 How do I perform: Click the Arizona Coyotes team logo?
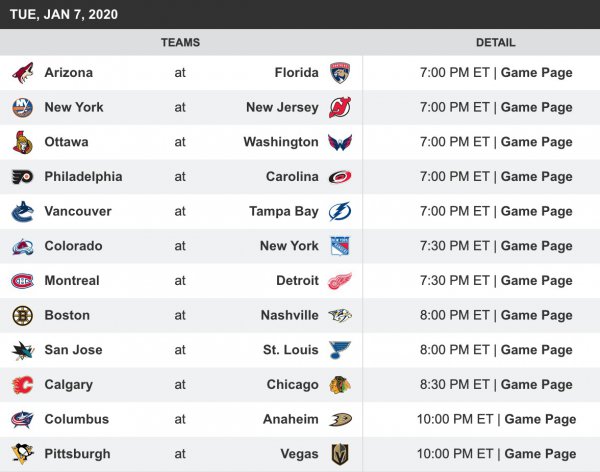22,73
